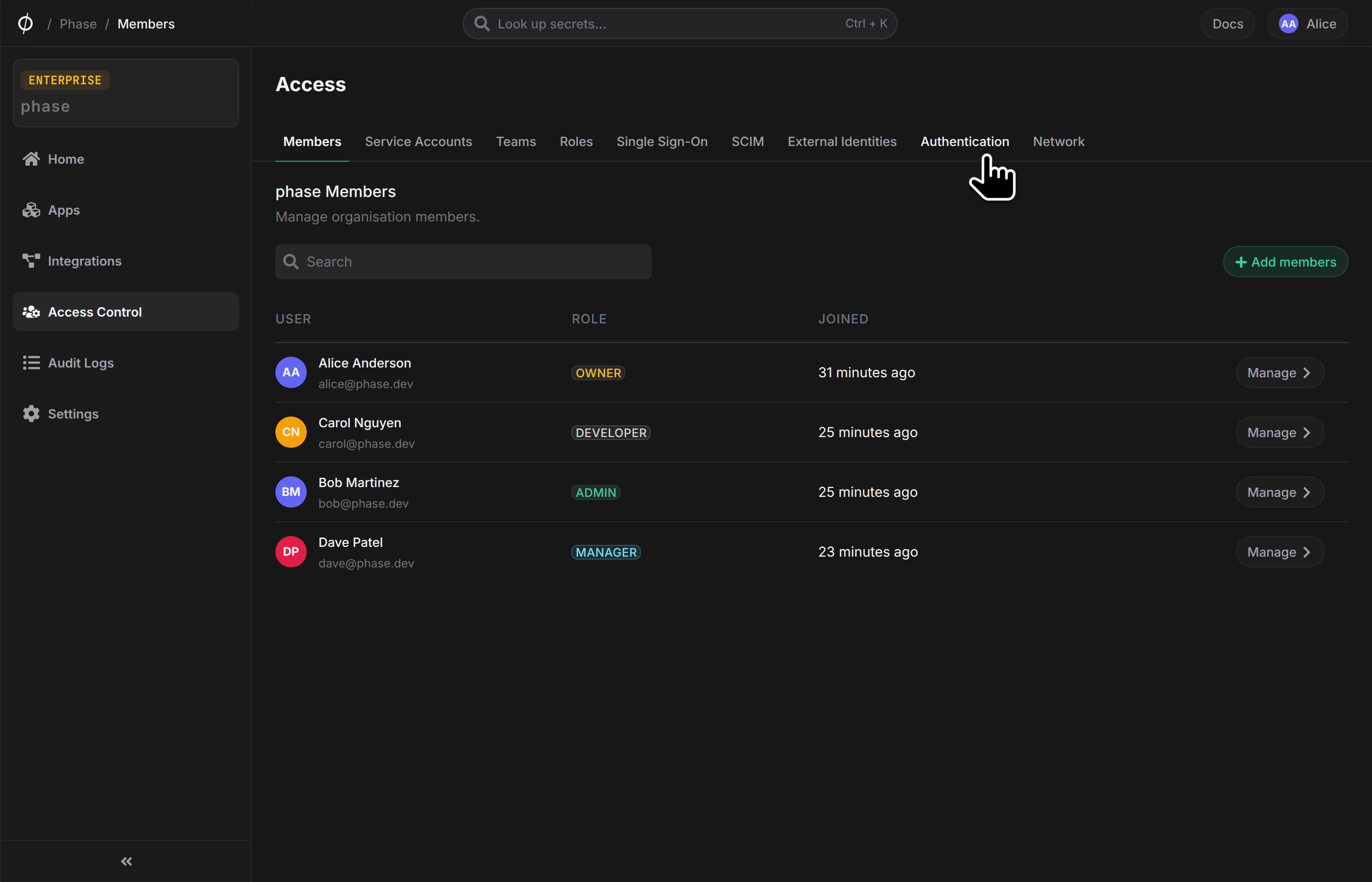Image resolution: width=1372 pixels, height=882 pixels.
Task: Open the Teams tab
Action: [516, 142]
